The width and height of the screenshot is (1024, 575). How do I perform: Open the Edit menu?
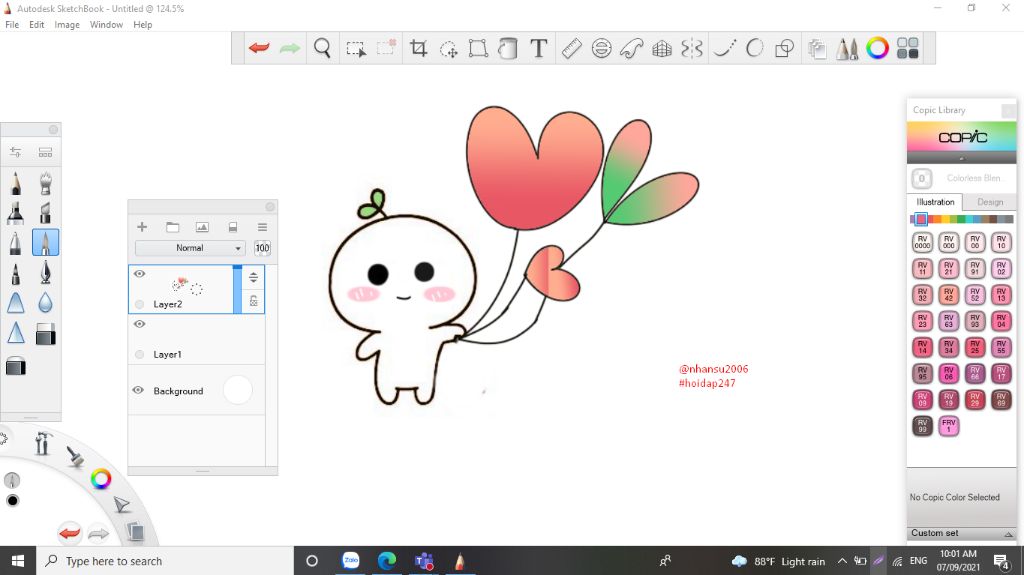point(37,25)
